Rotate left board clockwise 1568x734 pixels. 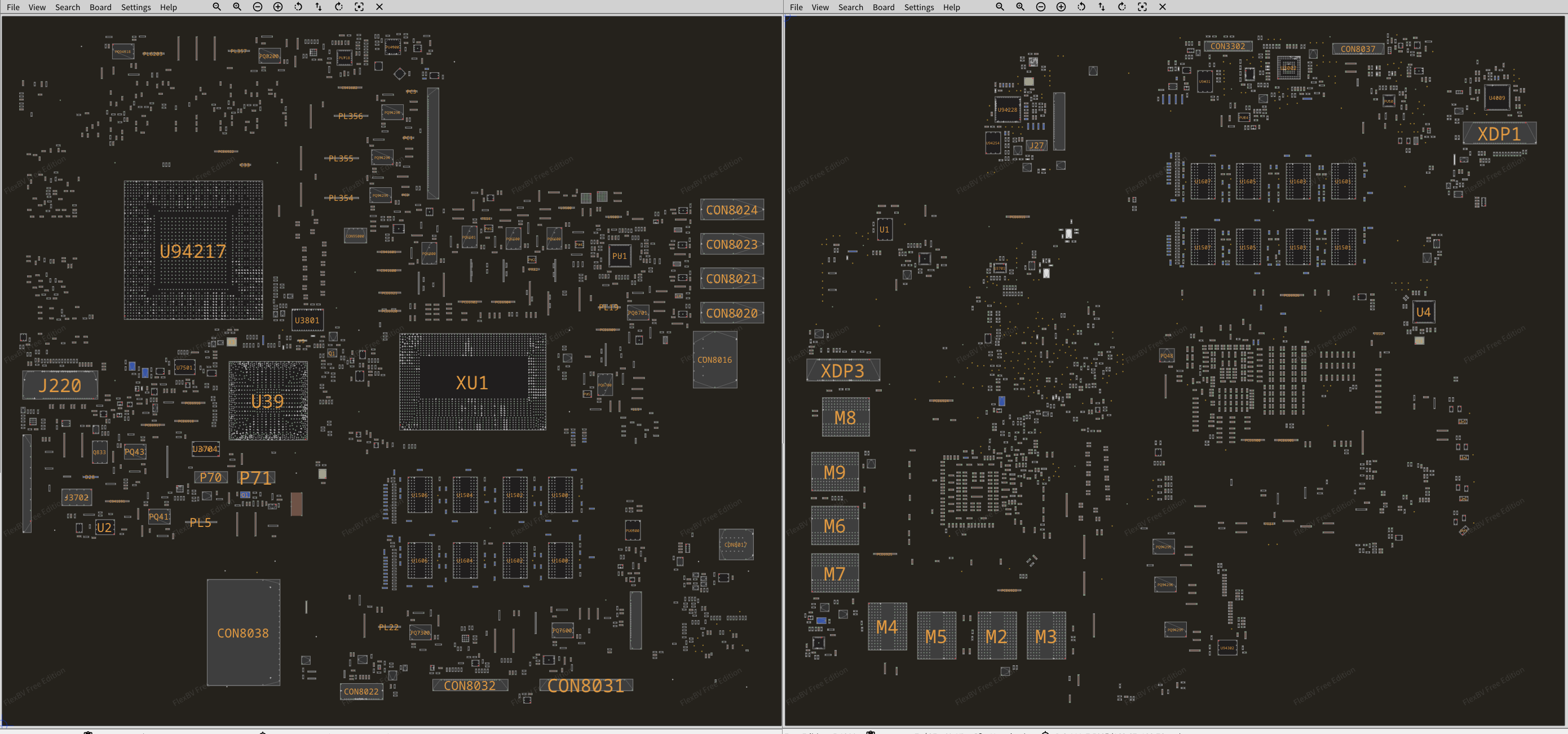[x=339, y=7]
